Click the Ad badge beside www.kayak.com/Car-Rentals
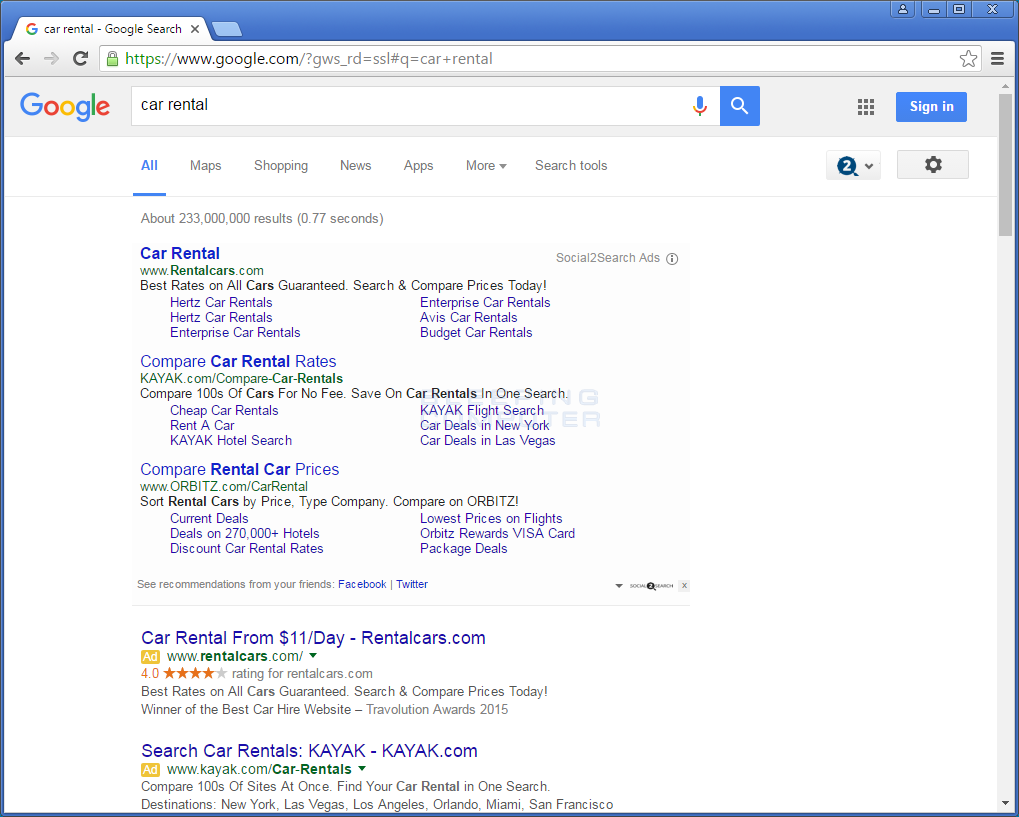 [150, 770]
